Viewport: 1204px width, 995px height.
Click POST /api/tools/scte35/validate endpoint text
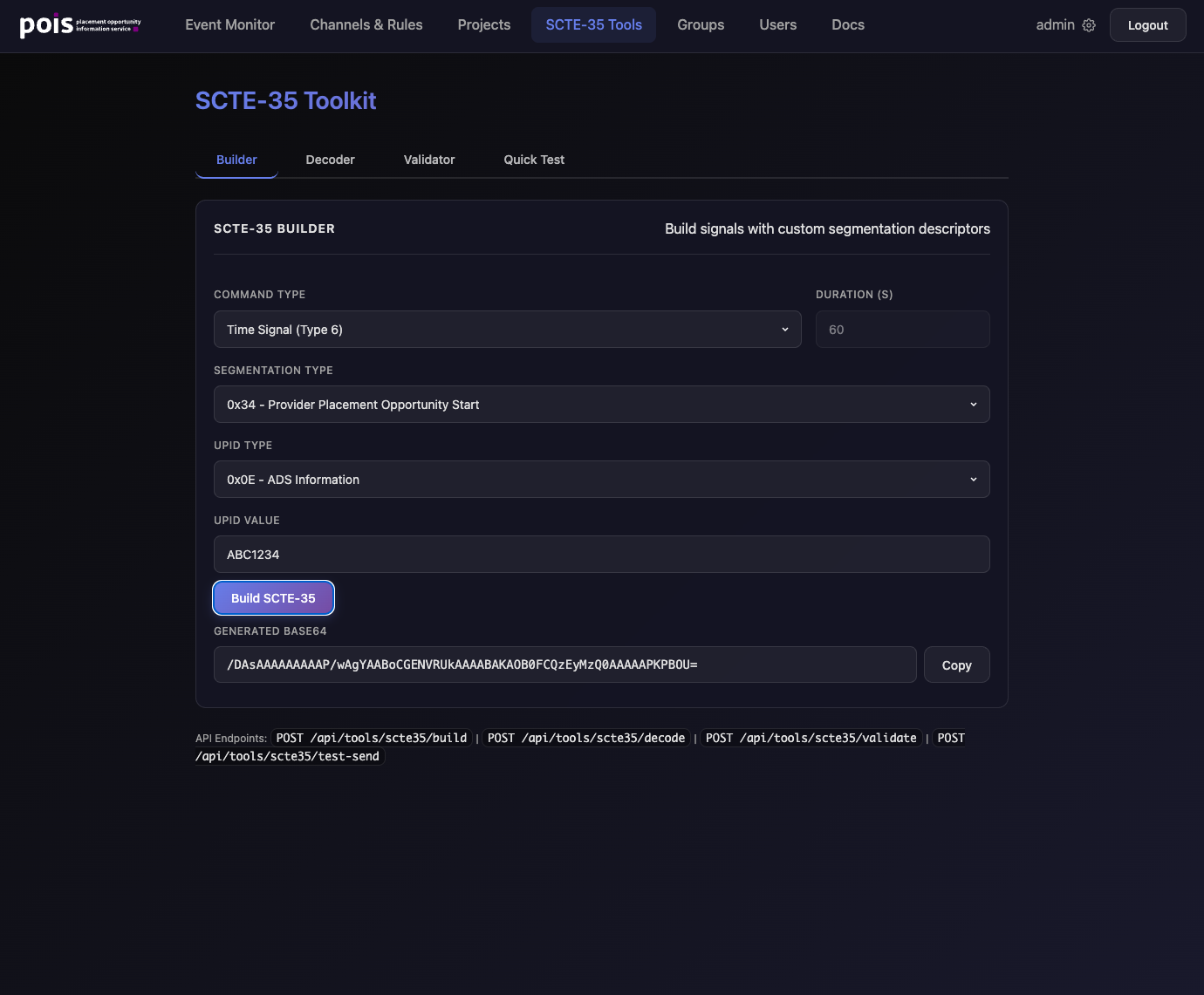pyautogui.click(x=811, y=738)
